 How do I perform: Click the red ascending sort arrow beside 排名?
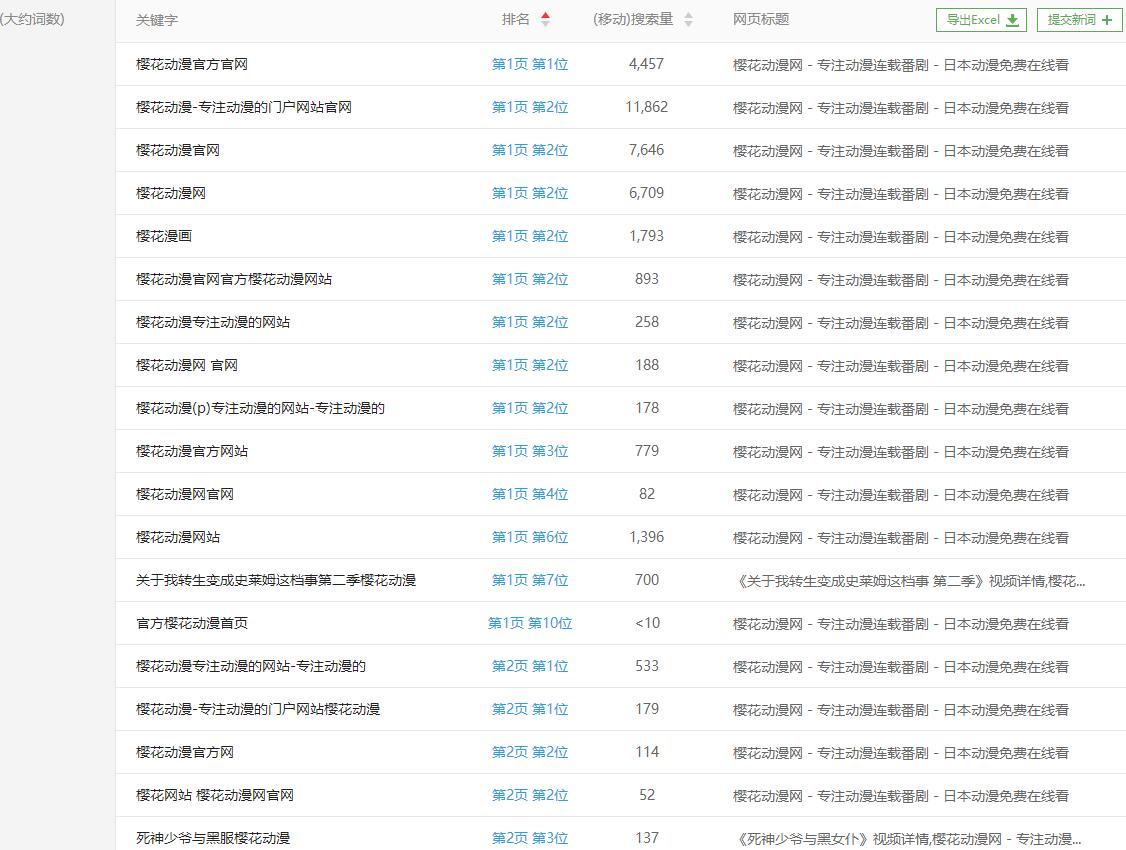click(x=545, y=15)
